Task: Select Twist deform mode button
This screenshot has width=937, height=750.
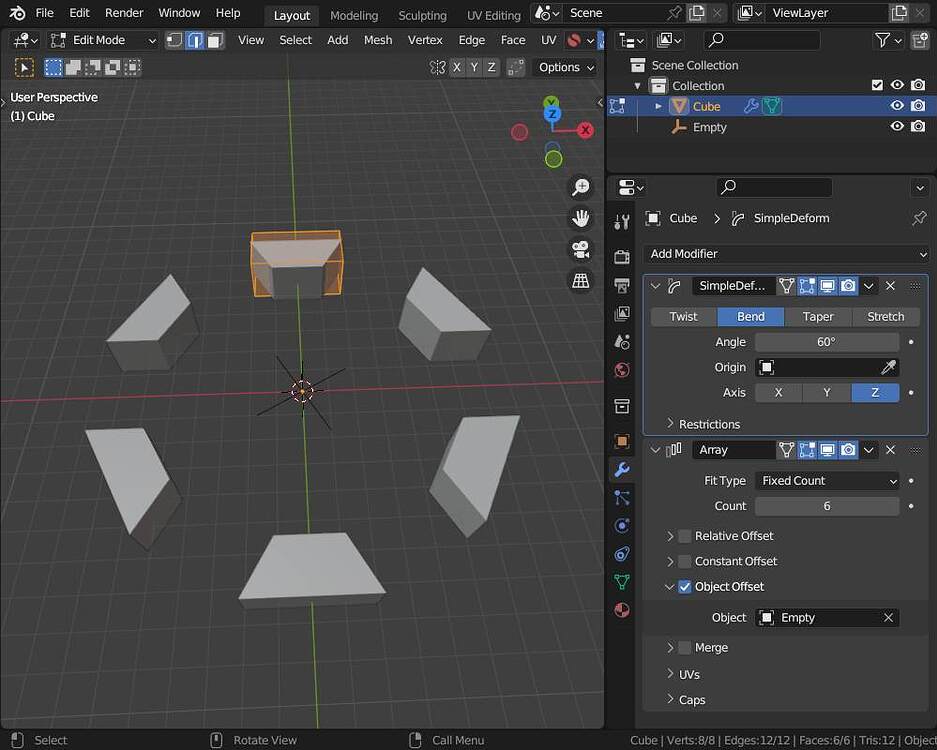Action: point(683,317)
